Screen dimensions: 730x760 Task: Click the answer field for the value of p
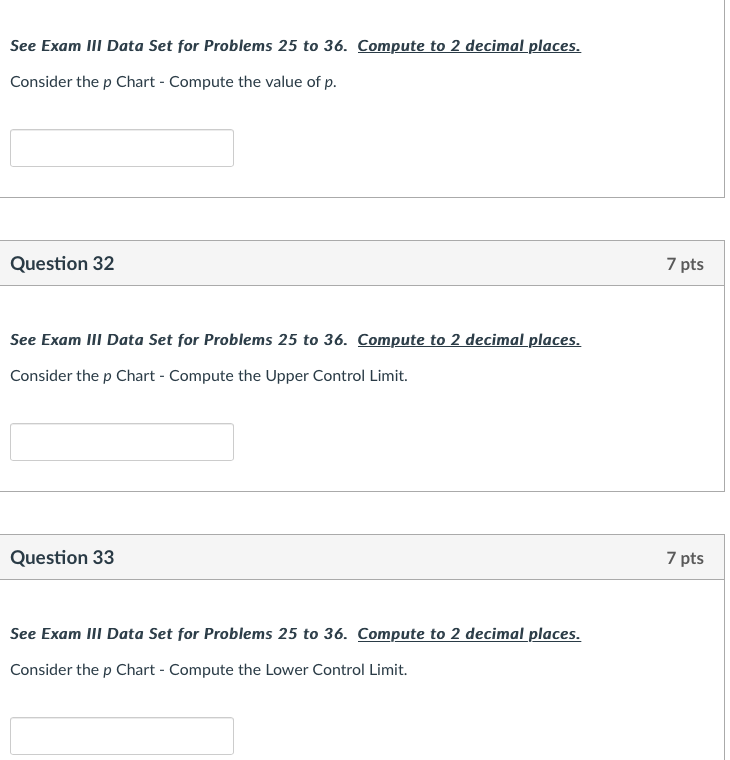[x=122, y=148]
